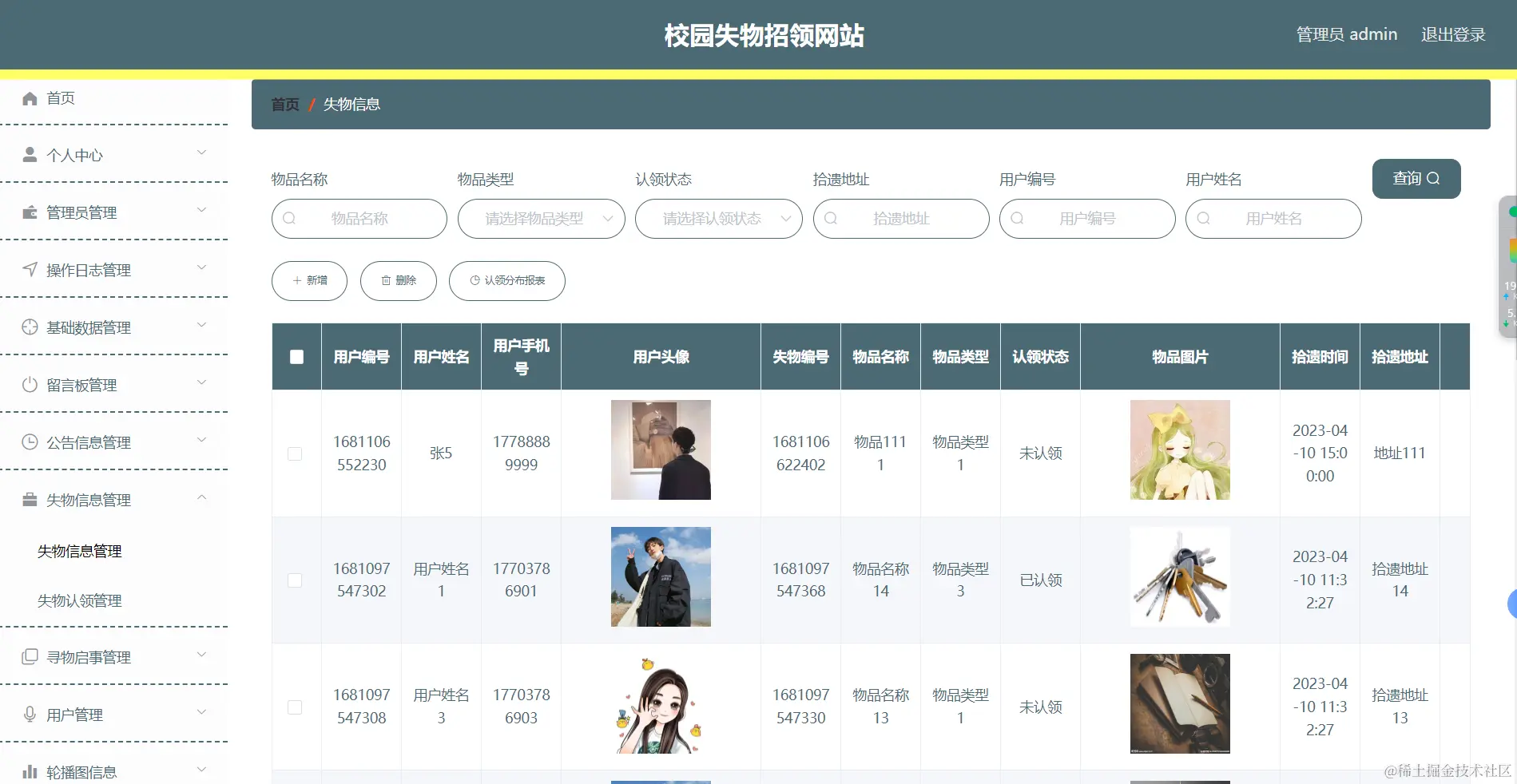The width and height of the screenshot is (1517, 784).
Task: Focus the 用户姓名 input field
Action: coord(1273,219)
